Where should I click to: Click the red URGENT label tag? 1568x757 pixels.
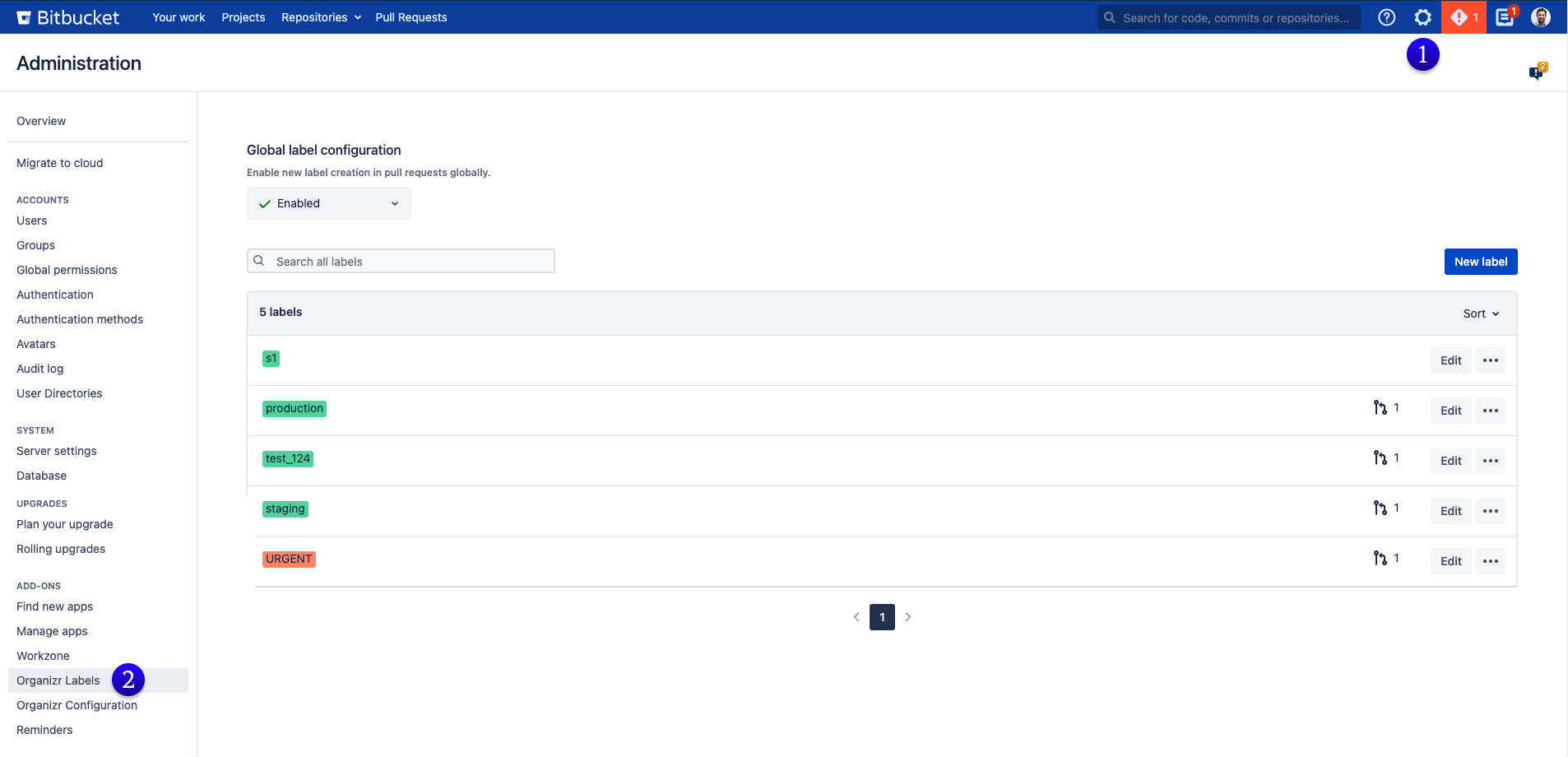[x=289, y=560]
